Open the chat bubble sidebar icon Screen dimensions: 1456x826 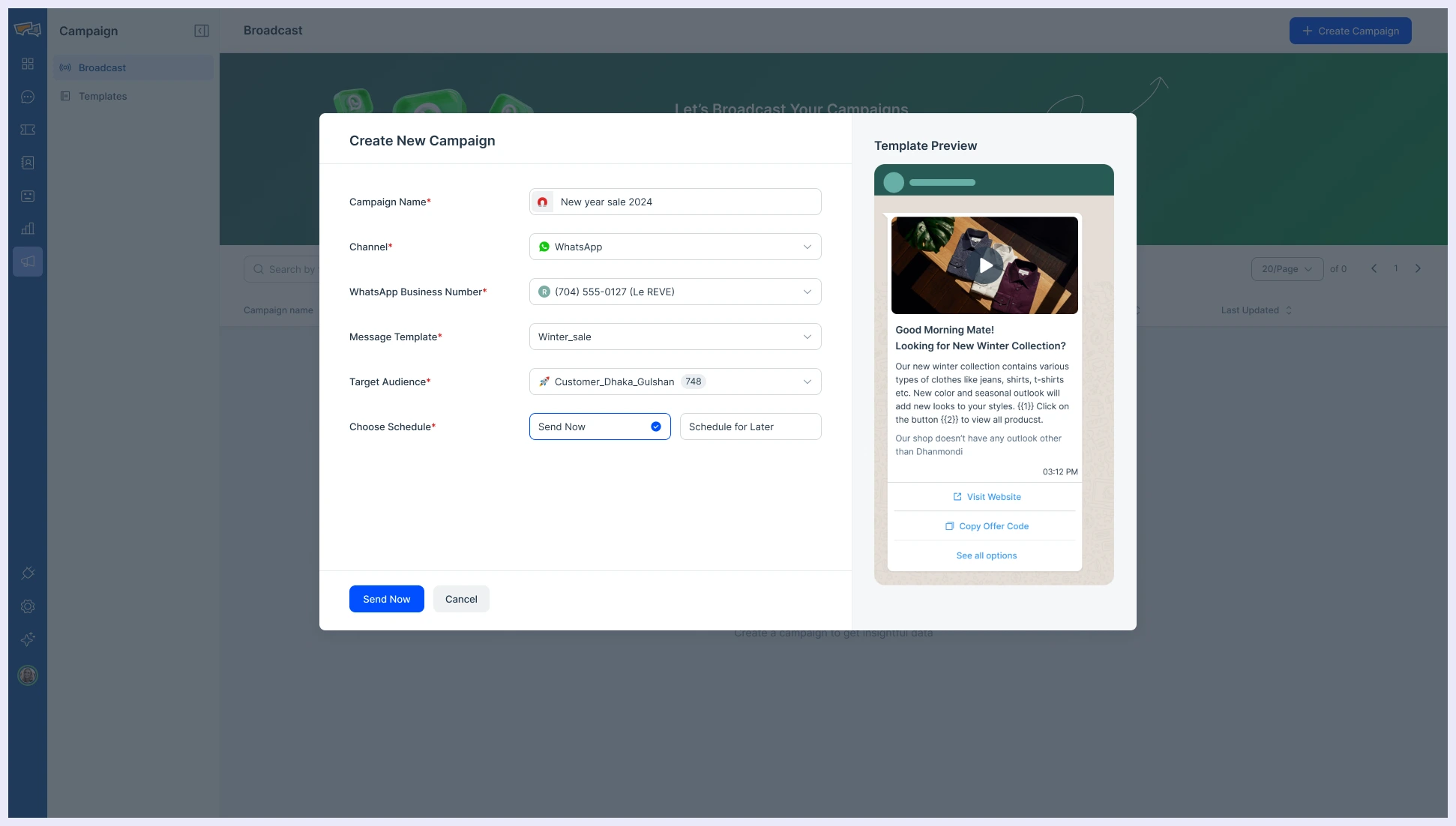28,97
